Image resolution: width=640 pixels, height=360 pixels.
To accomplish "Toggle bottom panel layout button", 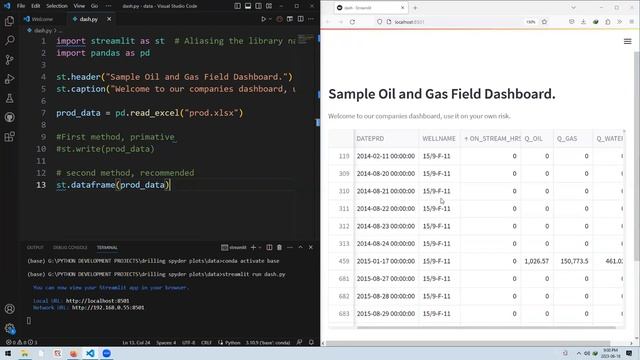I will coord(248,6).
